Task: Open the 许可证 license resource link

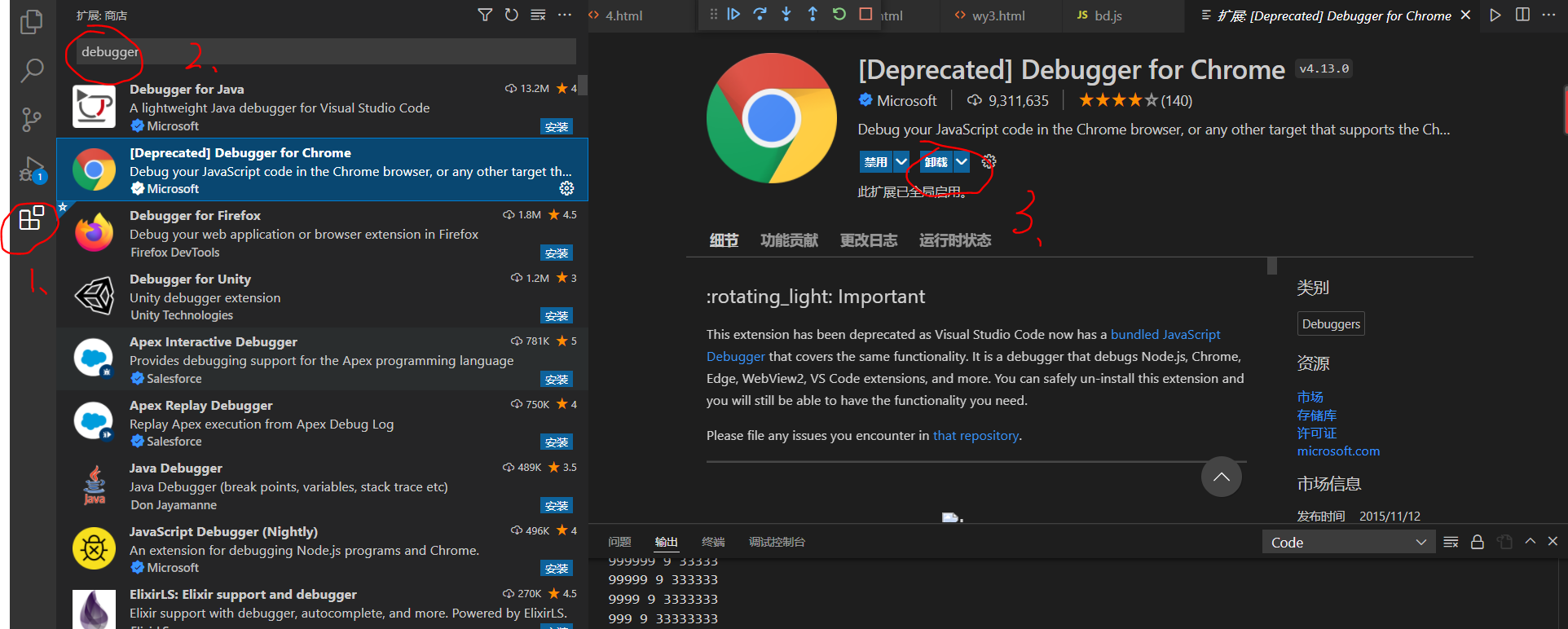Action: click(x=1317, y=433)
